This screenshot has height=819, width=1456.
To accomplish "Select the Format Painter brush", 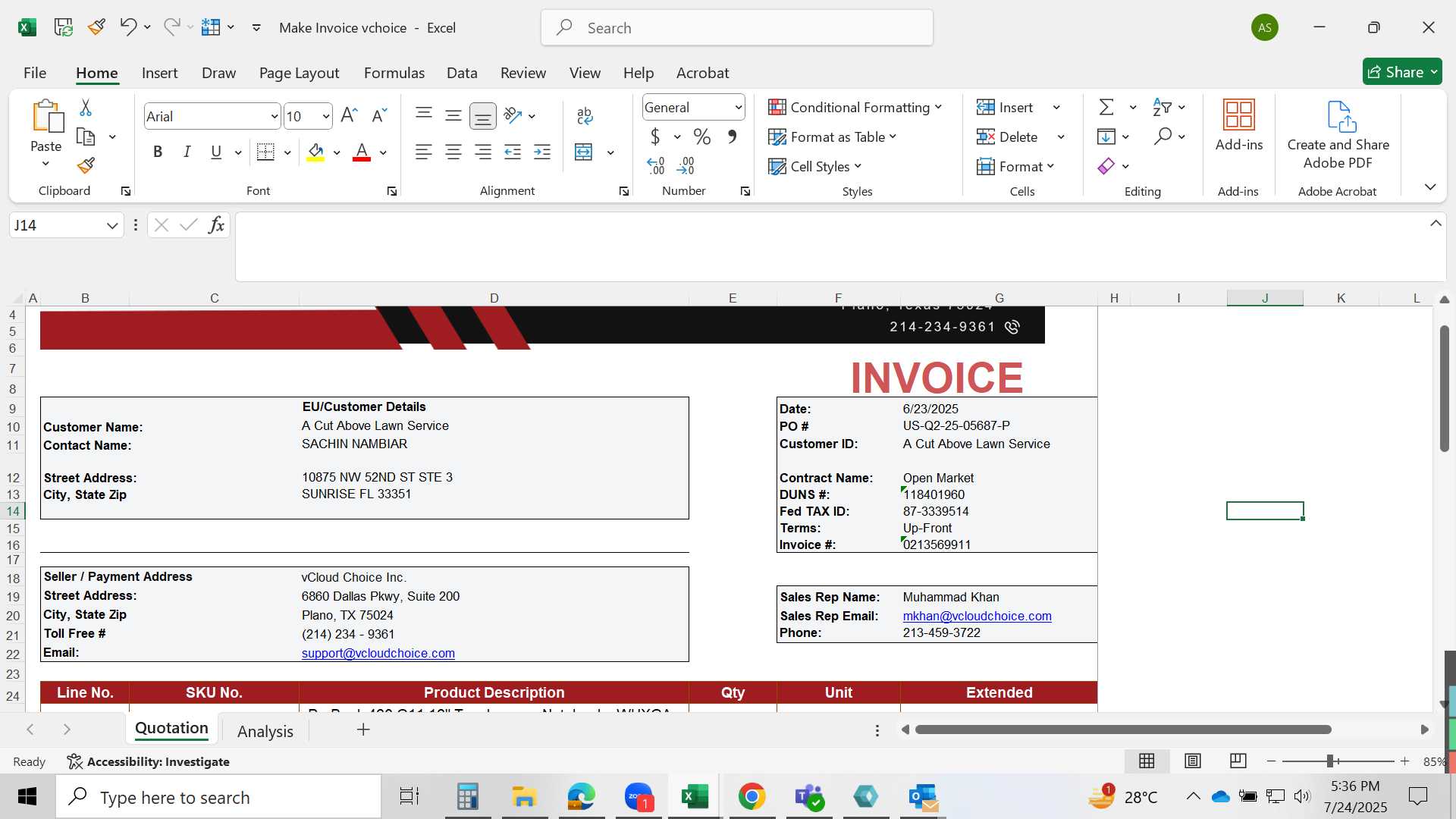I will [86, 165].
